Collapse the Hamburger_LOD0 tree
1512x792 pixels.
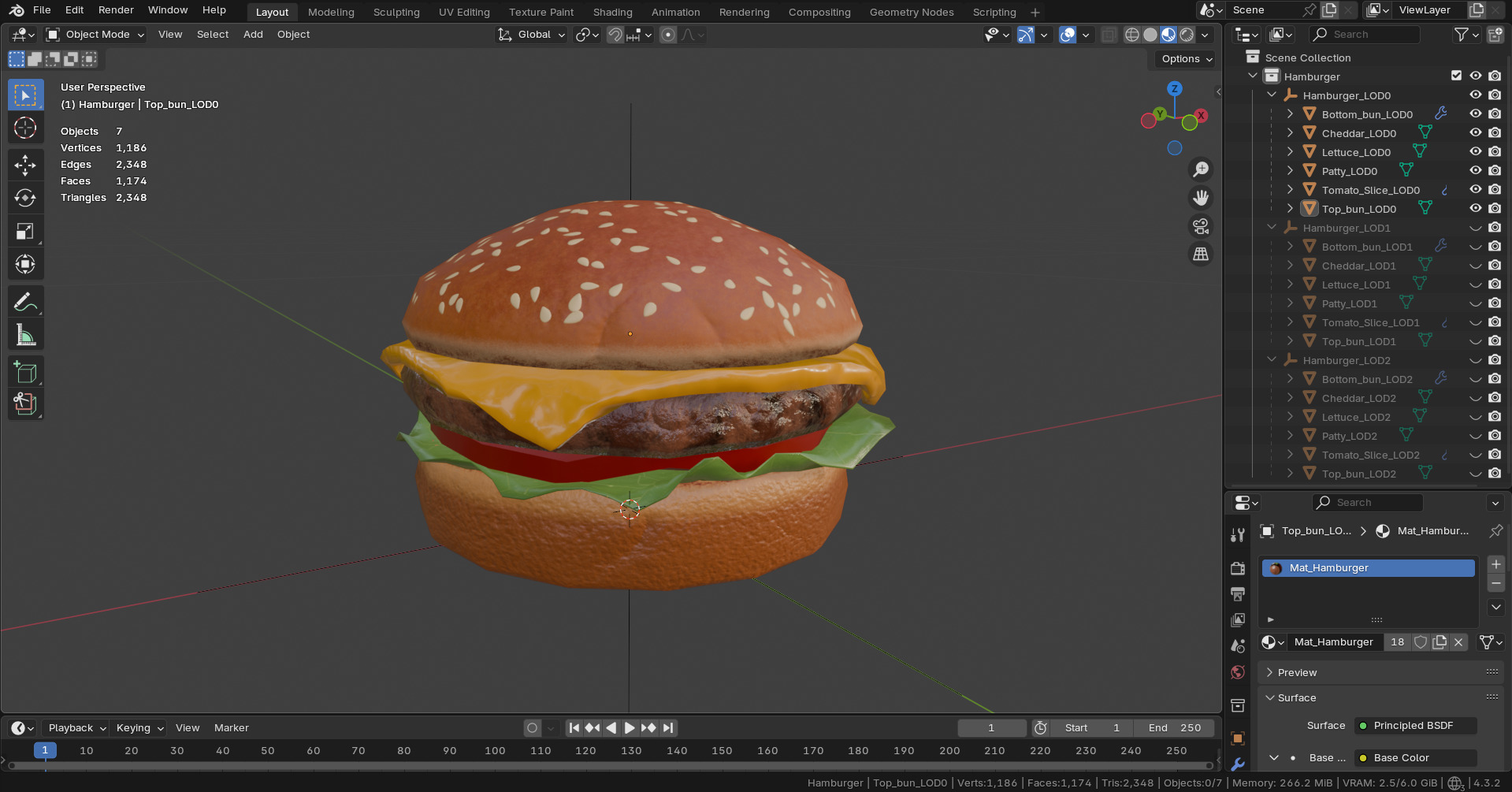pos(1272,95)
